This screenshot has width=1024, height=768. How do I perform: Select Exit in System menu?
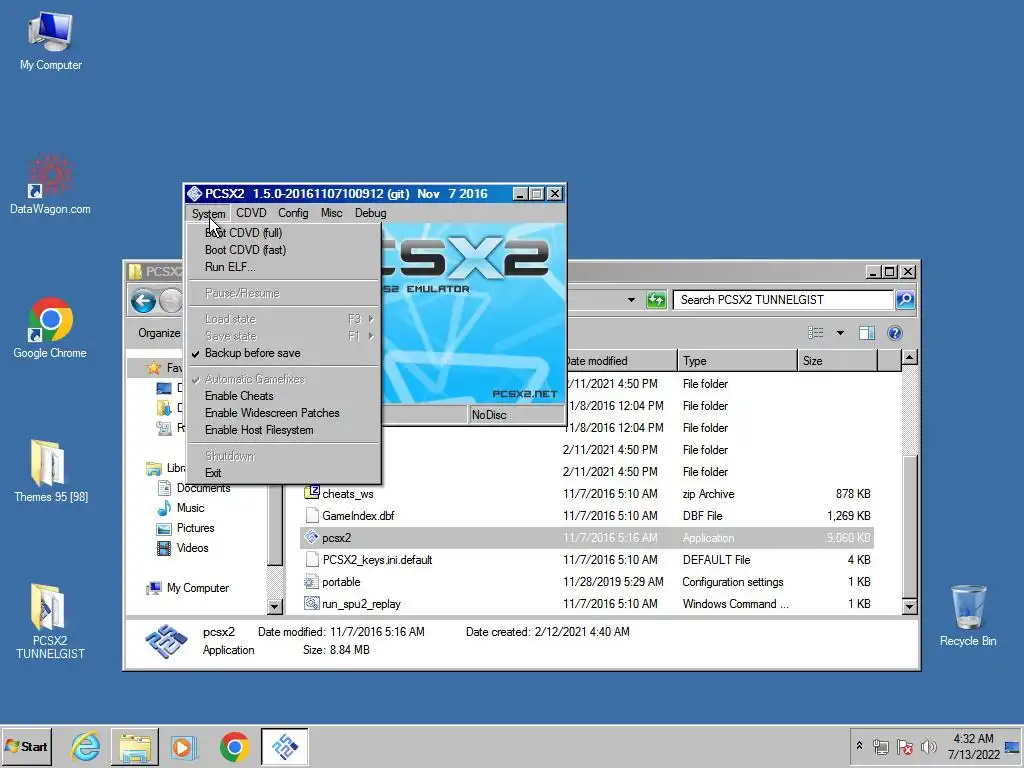click(283, 473)
